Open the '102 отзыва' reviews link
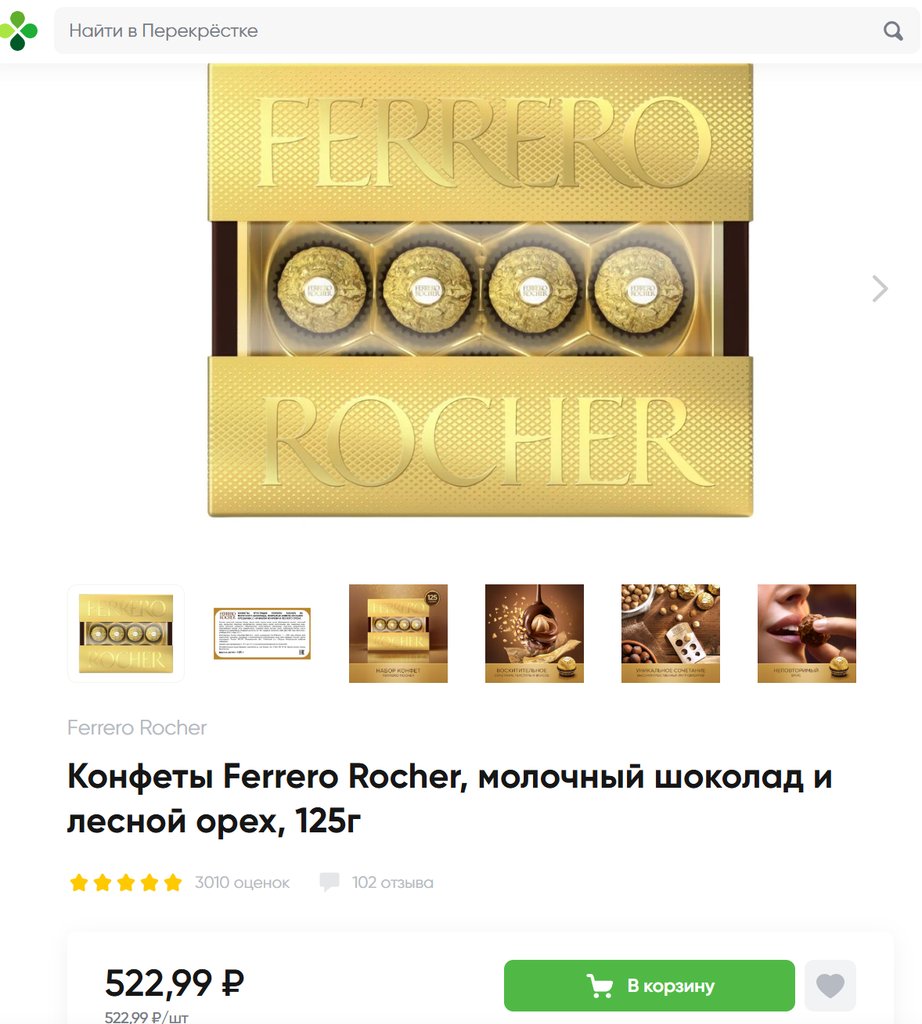This screenshot has height=1024, width=922. (392, 882)
